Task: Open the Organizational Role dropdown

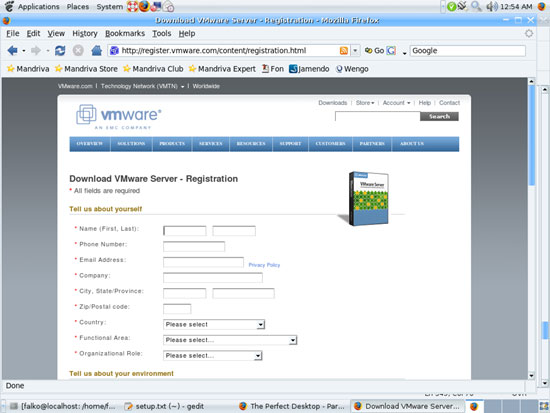Action: click(x=213, y=355)
